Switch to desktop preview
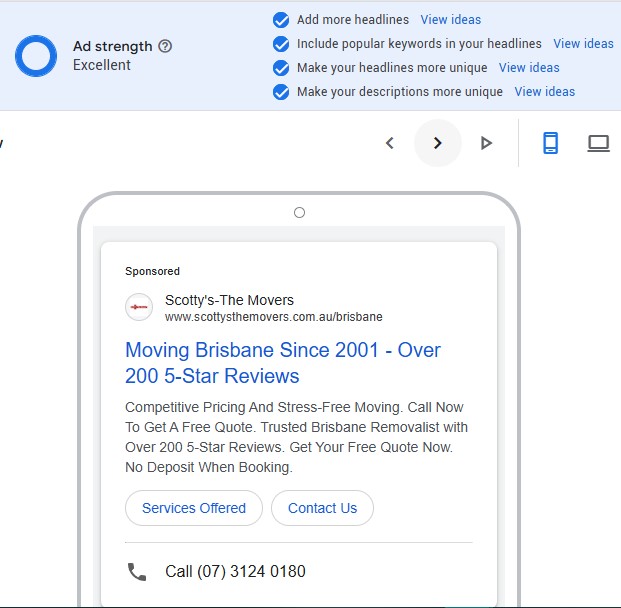 (598, 143)
